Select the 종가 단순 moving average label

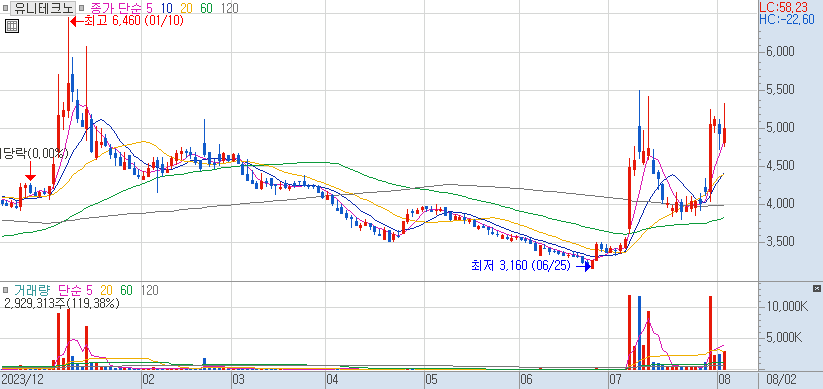[x=116, y=8]
